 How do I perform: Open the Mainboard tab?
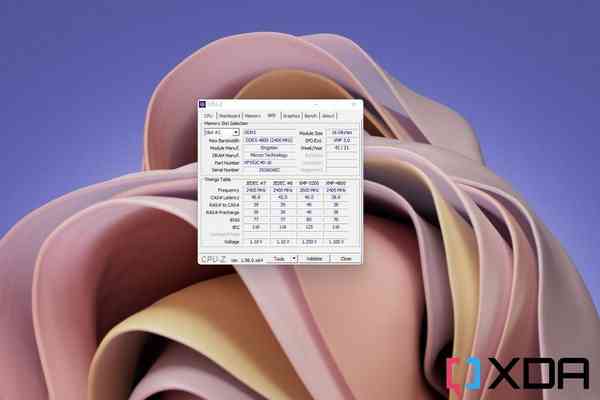pyautogui.click(x=229, y=115)
